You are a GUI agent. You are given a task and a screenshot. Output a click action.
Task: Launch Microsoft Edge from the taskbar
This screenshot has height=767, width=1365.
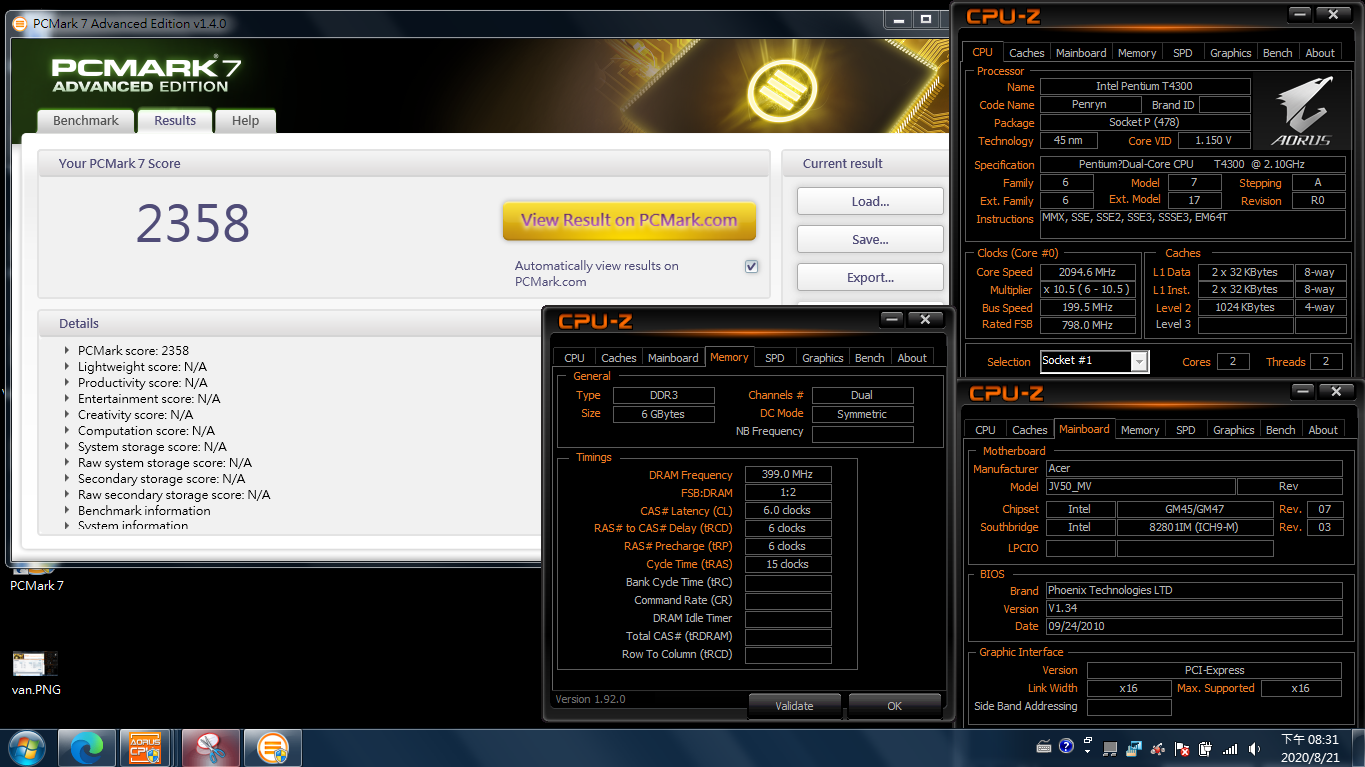[x=87, y=747]
